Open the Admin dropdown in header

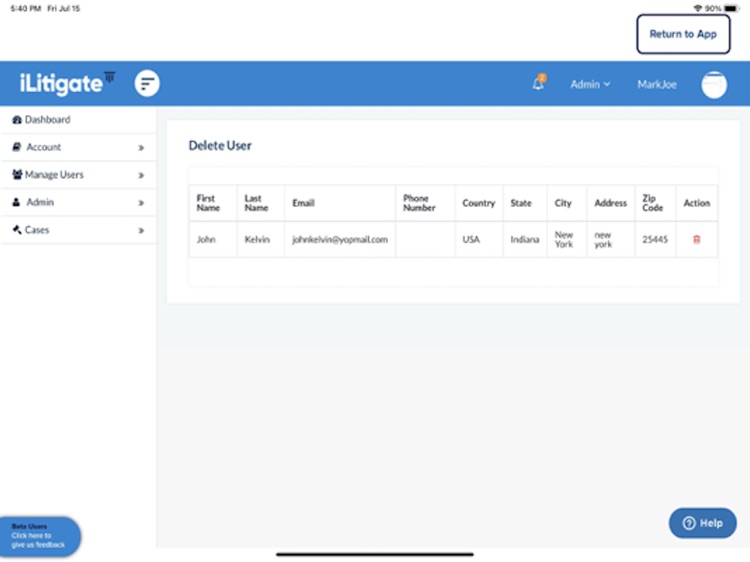(590, 84)
